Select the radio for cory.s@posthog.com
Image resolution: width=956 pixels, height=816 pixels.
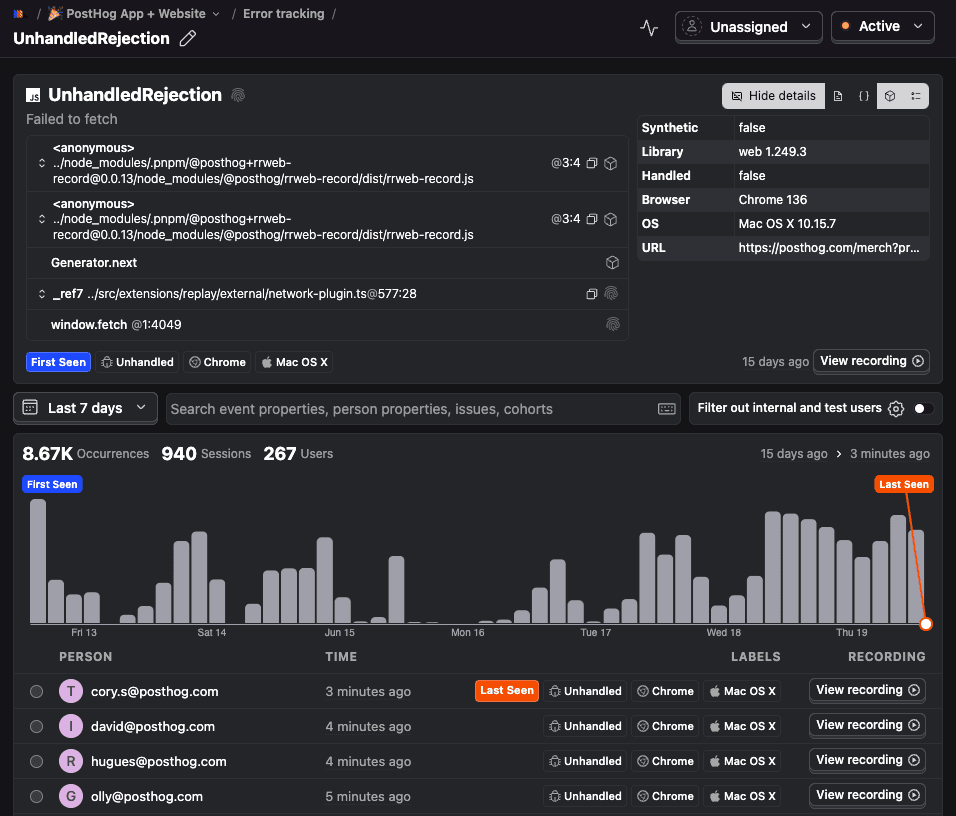click(x=37, y=692)
